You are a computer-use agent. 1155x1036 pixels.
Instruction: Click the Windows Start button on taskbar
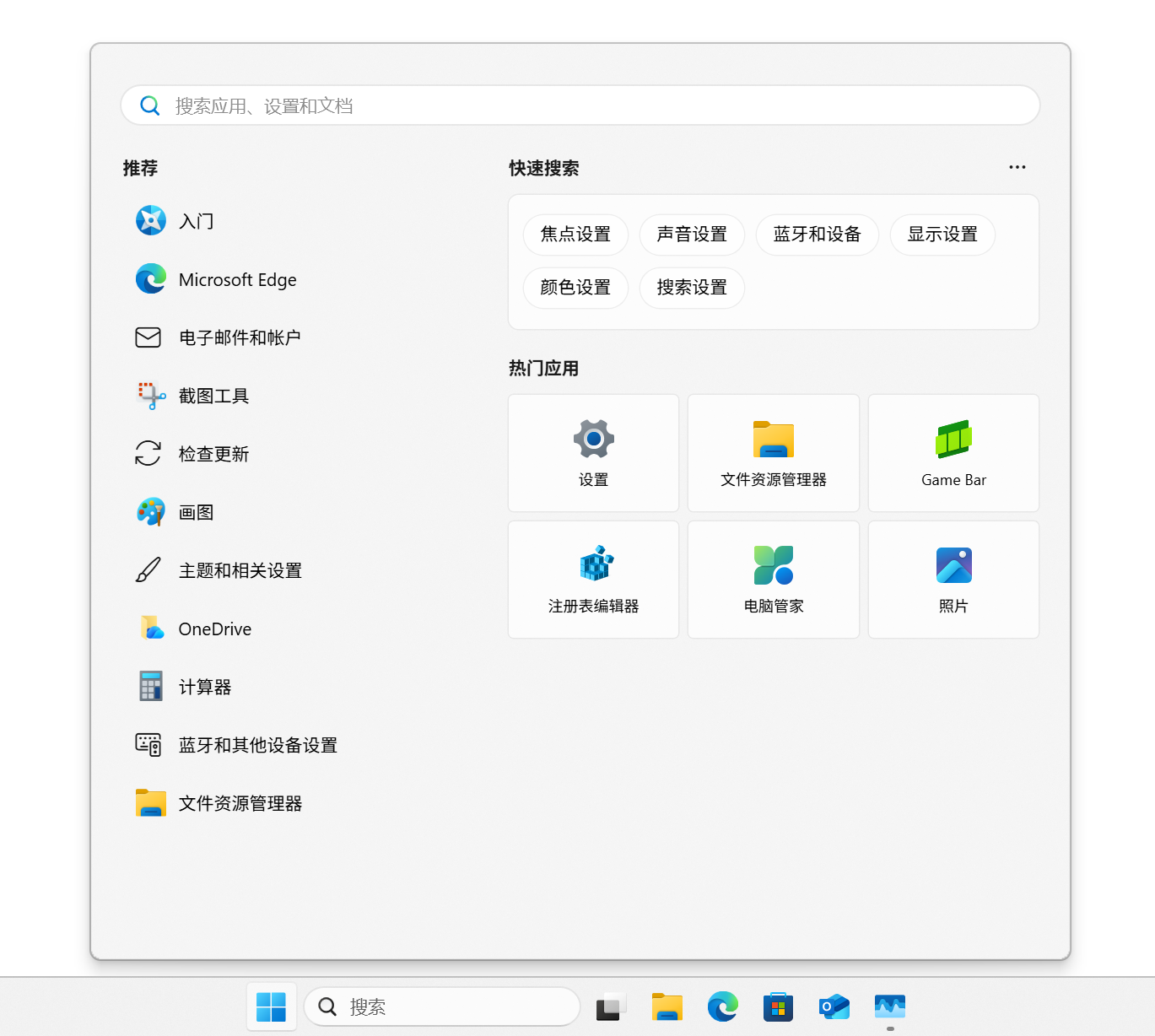(x=271, y=1006)
